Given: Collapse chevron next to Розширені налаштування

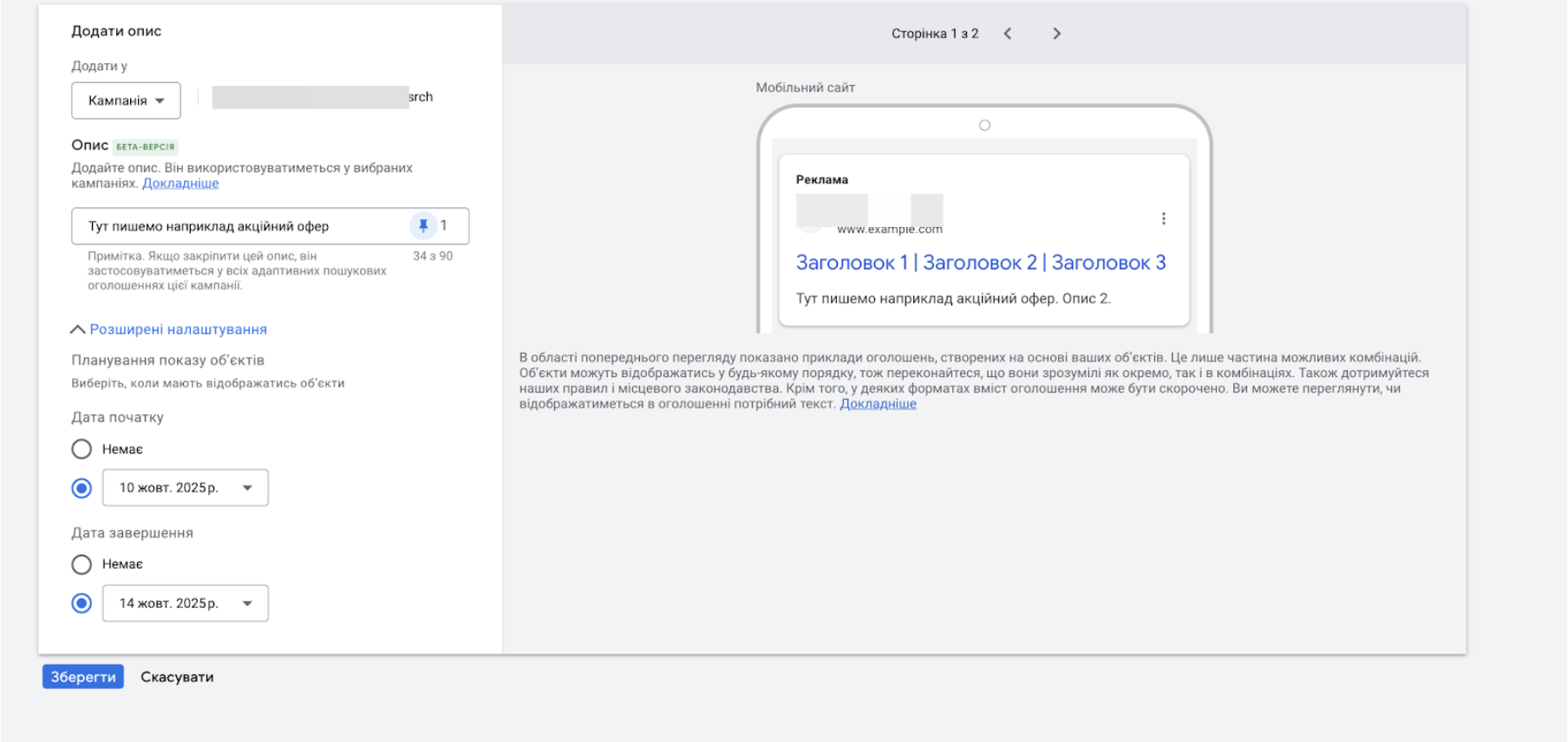Looking at the screenshot, I should click(x=78, y=329).
